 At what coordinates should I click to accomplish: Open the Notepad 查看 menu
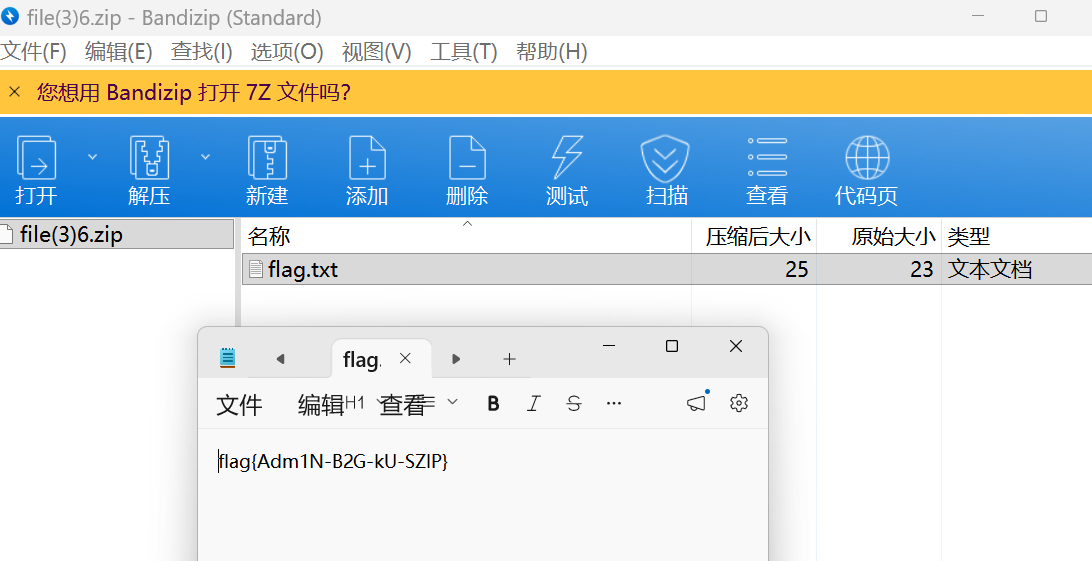pyautogui.click(x=402, y=404)
